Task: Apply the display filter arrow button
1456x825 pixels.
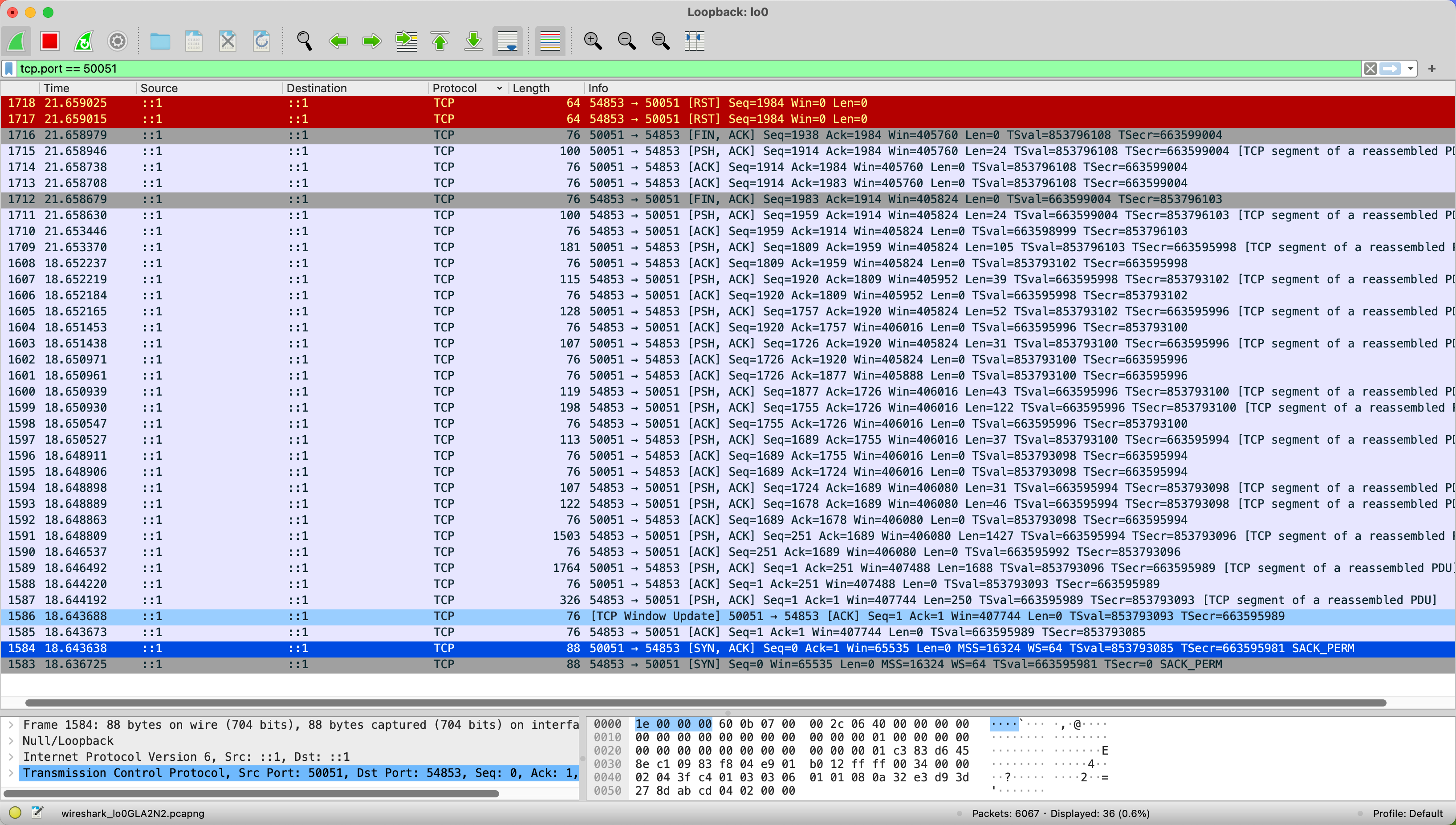Action: click(1390, 69)
